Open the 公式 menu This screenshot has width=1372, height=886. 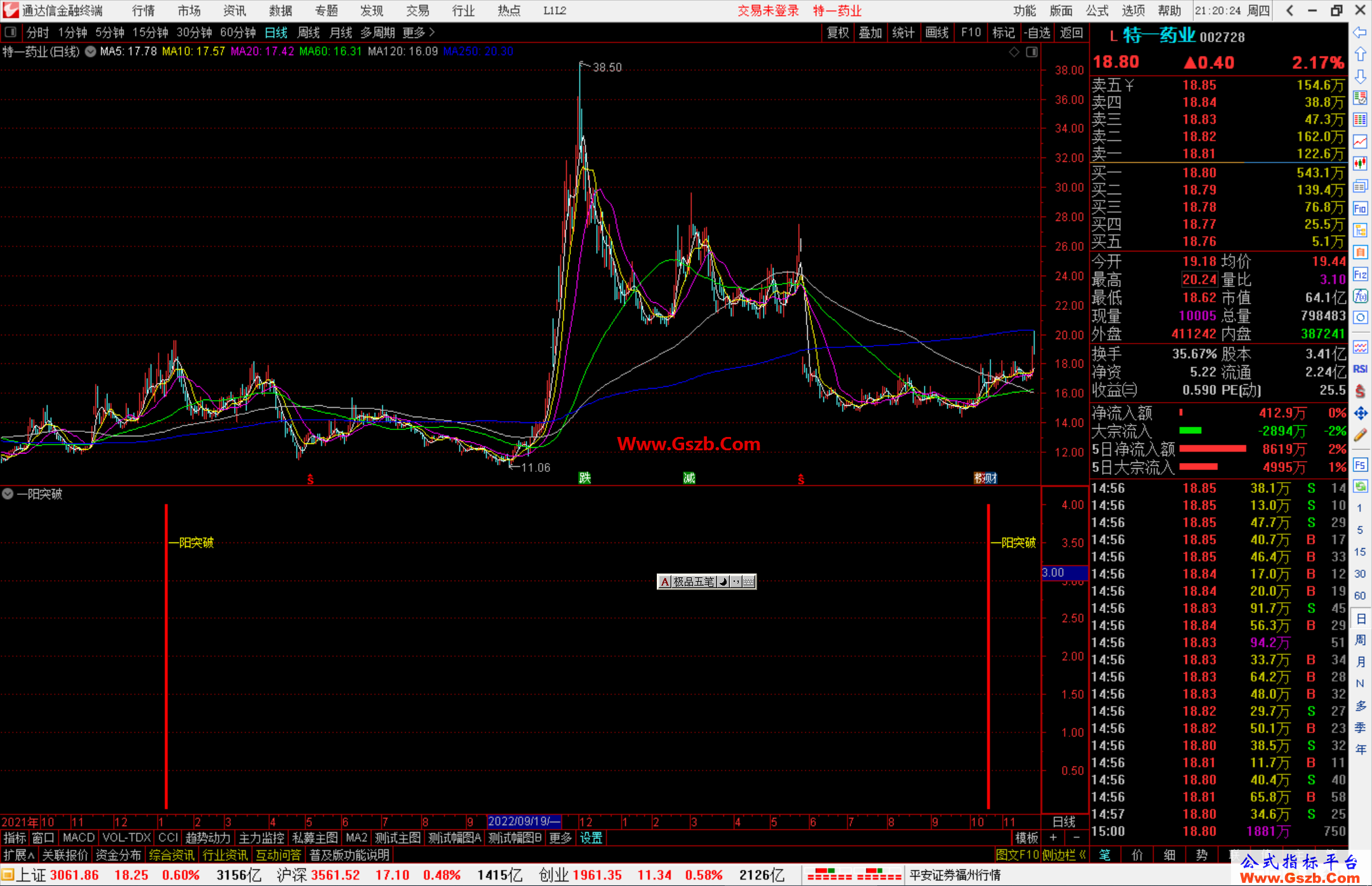(1097, 11)
